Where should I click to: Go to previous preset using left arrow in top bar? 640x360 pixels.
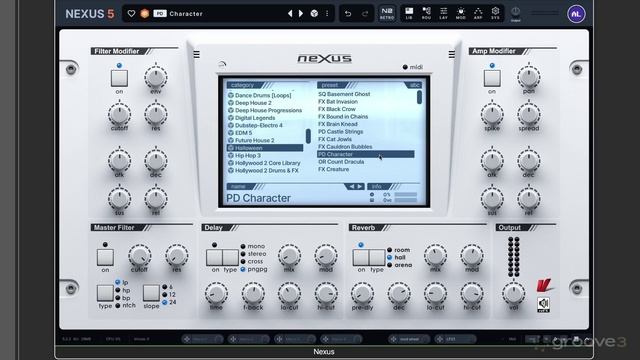[290, 13]
